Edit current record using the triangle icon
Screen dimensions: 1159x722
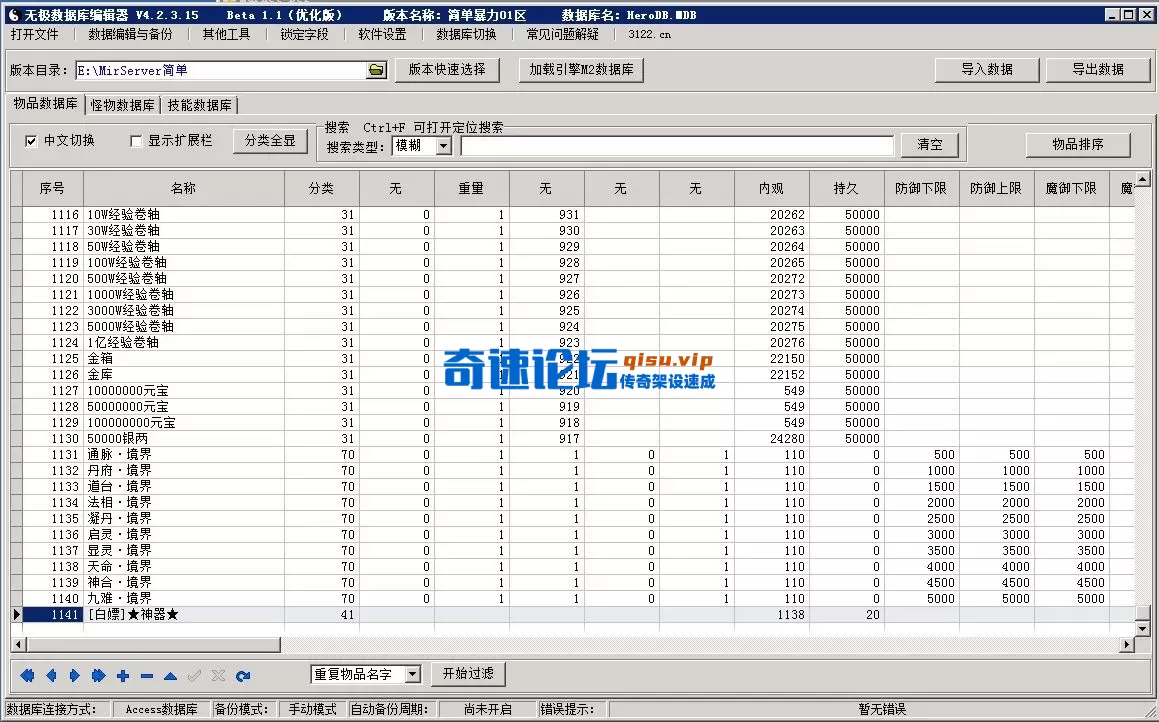pos(169,675)
